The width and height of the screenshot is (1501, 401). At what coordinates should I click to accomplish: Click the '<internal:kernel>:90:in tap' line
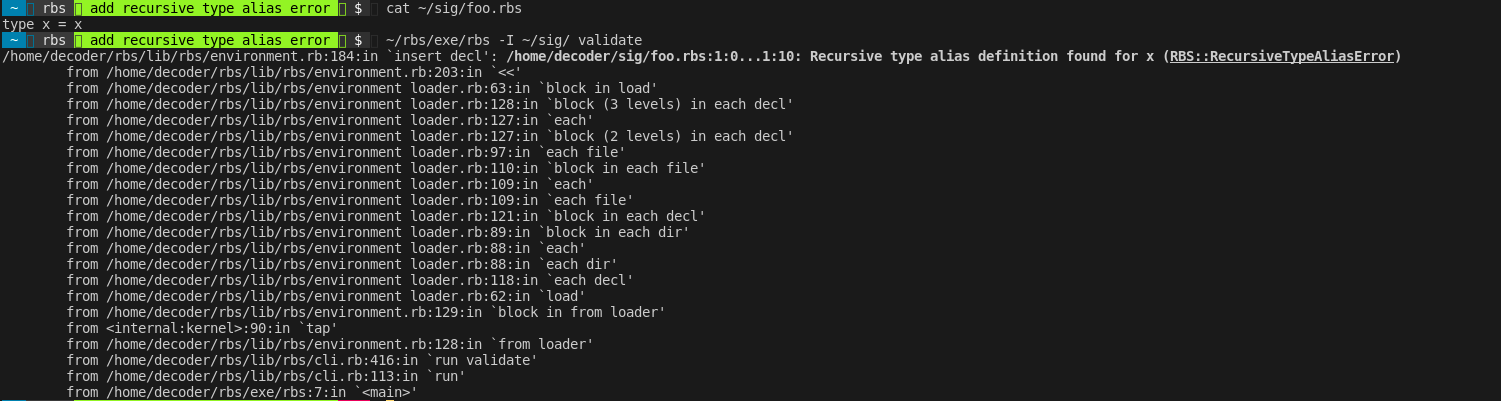202,328
